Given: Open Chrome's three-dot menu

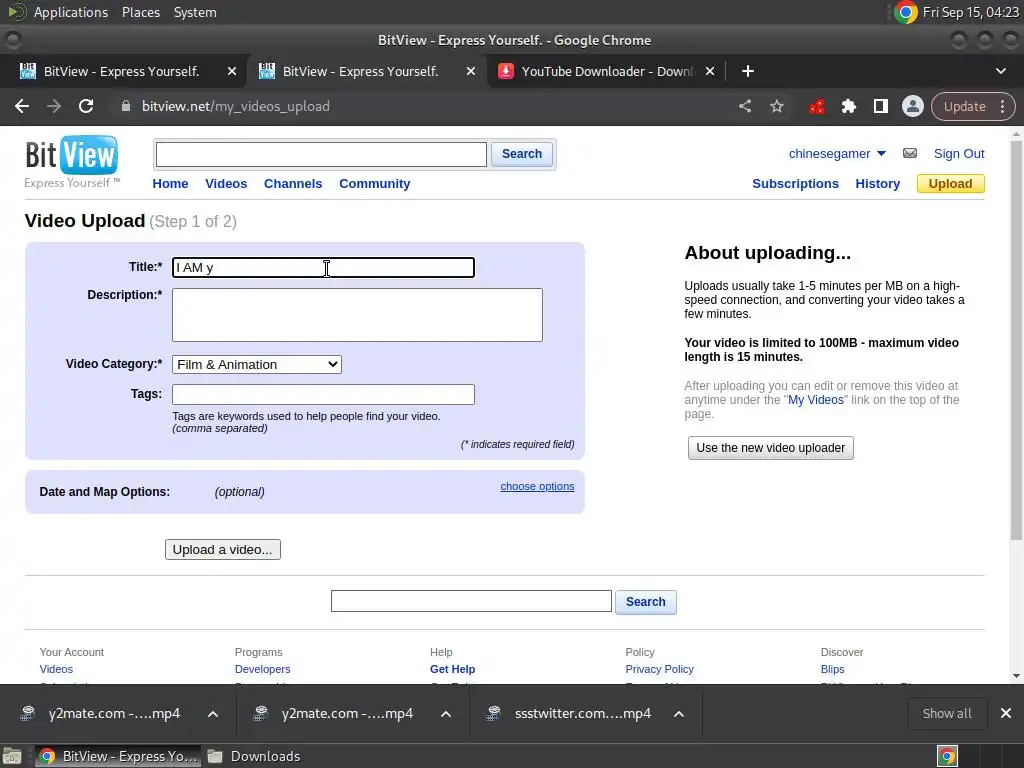Looking at the screenshot, I should pyautogui.click(x=1002, y=106).
